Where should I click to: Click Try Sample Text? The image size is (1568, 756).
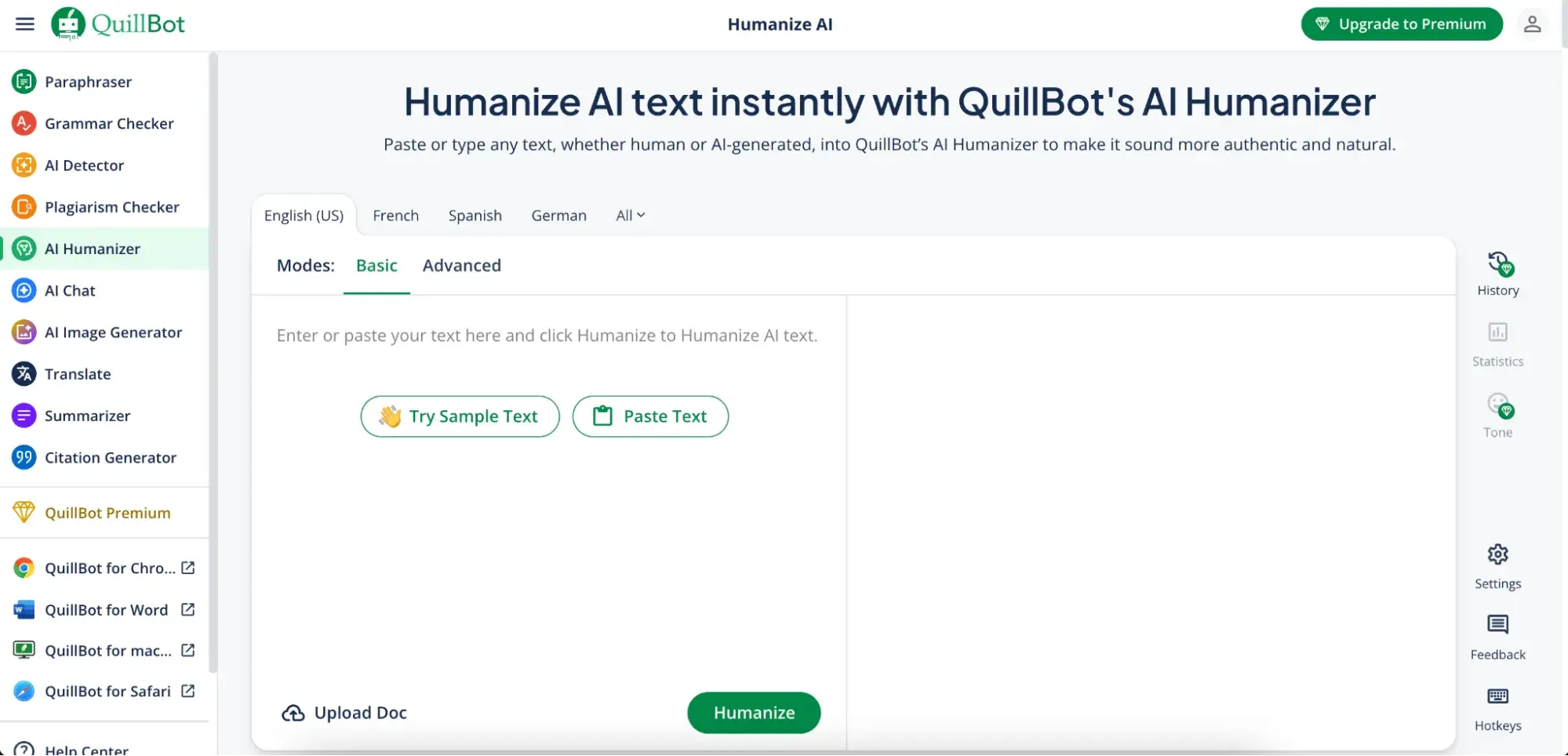click(459, 416)
